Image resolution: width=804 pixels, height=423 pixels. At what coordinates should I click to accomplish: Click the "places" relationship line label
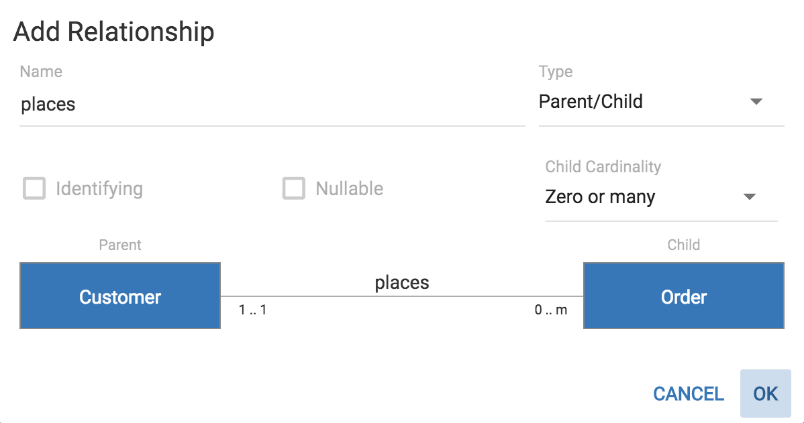click(x=402, y=283)
